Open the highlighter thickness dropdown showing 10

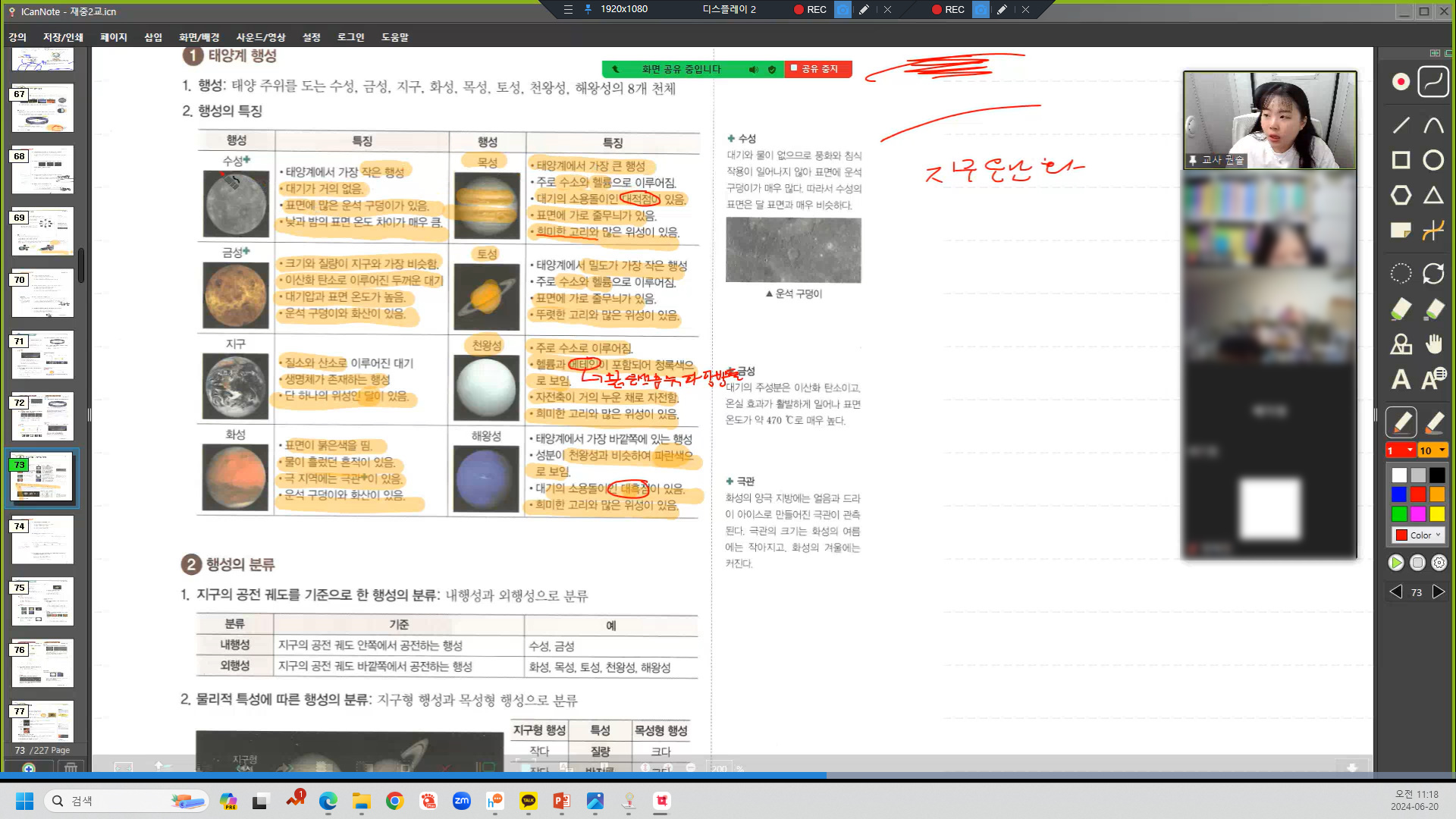[1433, 450]
